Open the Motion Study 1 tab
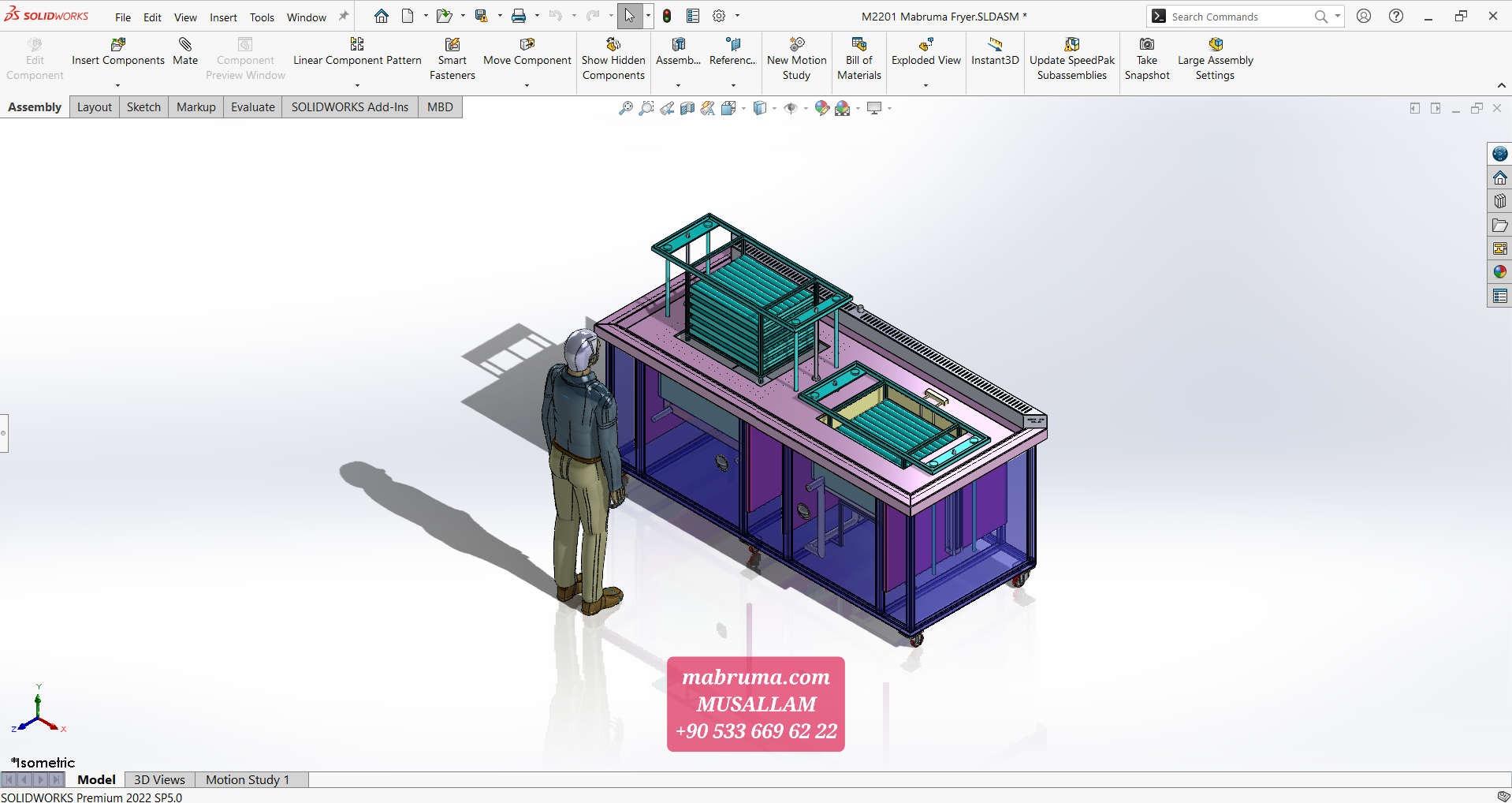 pyautogui.click(x=248, y=779)
